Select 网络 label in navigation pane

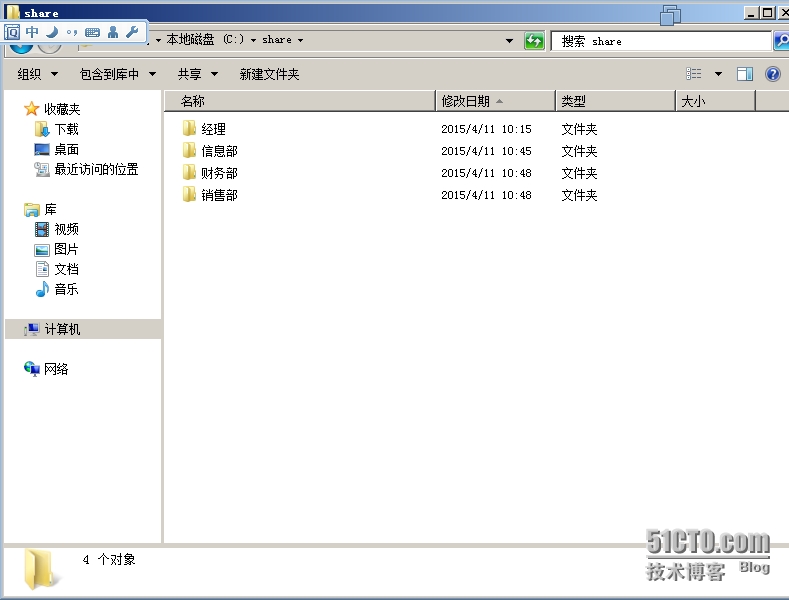pyautogui.click(x=56, y=369)
